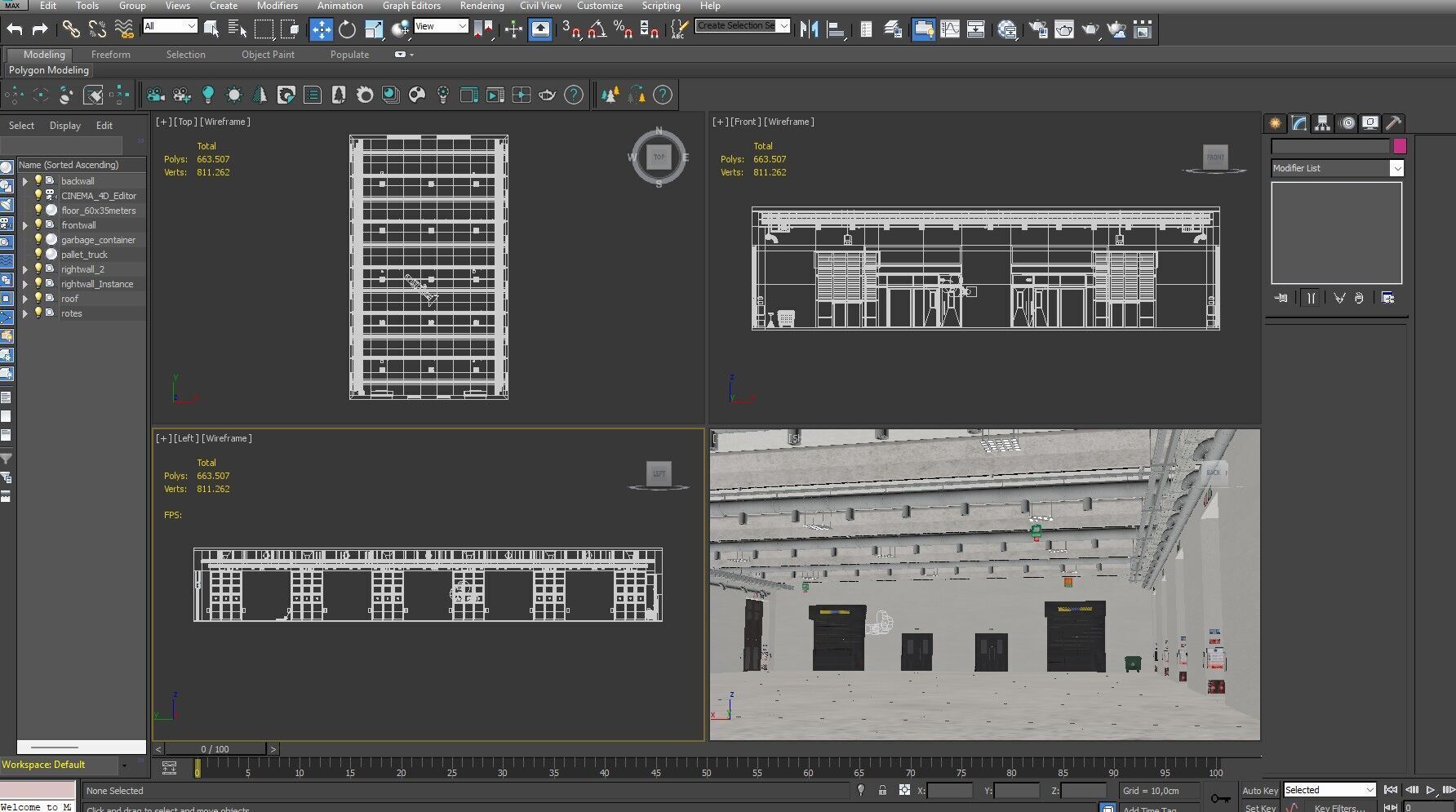Click the Set Key button
Viewport: 1456px width, 812px height.
(x=1260, y=807)
